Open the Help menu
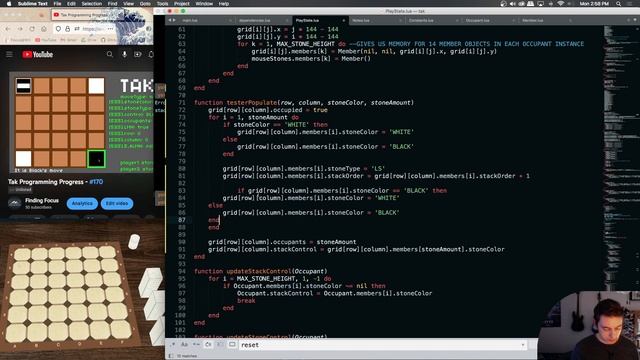Image resolution: width=640 pixels, height=360 pixels. click(x=224, y=4)
